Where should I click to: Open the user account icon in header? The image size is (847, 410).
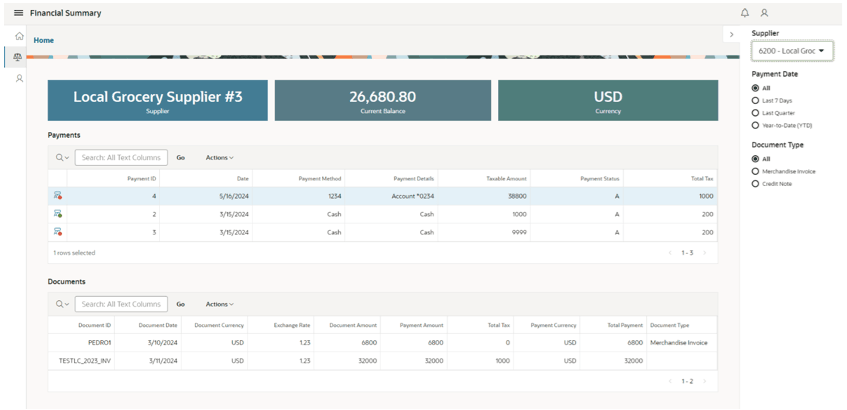coord(764,13)
